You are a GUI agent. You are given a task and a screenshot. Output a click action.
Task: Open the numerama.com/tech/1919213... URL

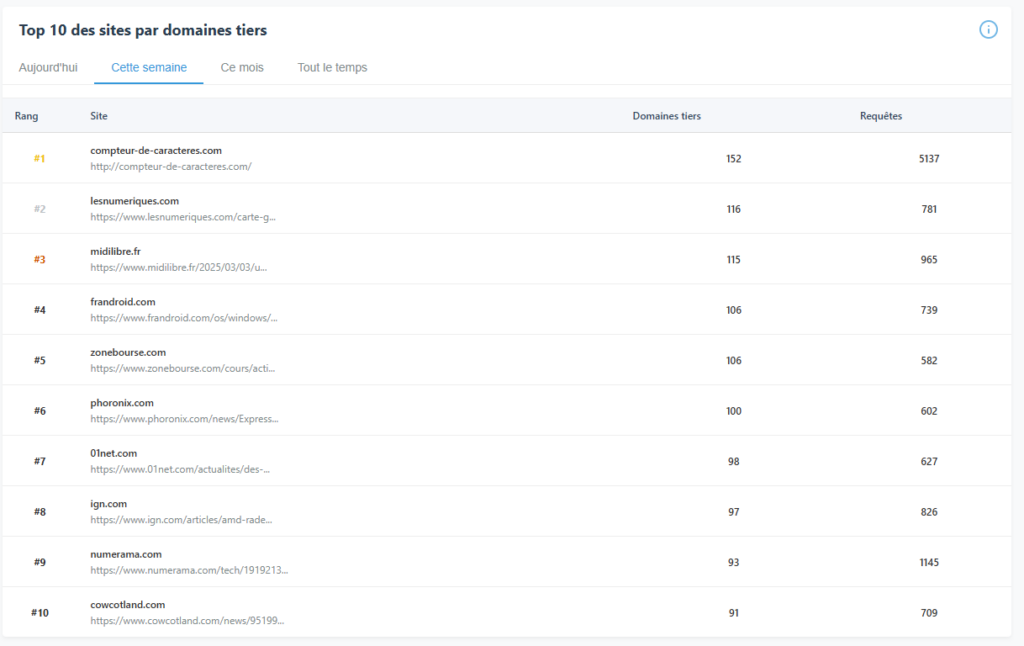point(189,570)
